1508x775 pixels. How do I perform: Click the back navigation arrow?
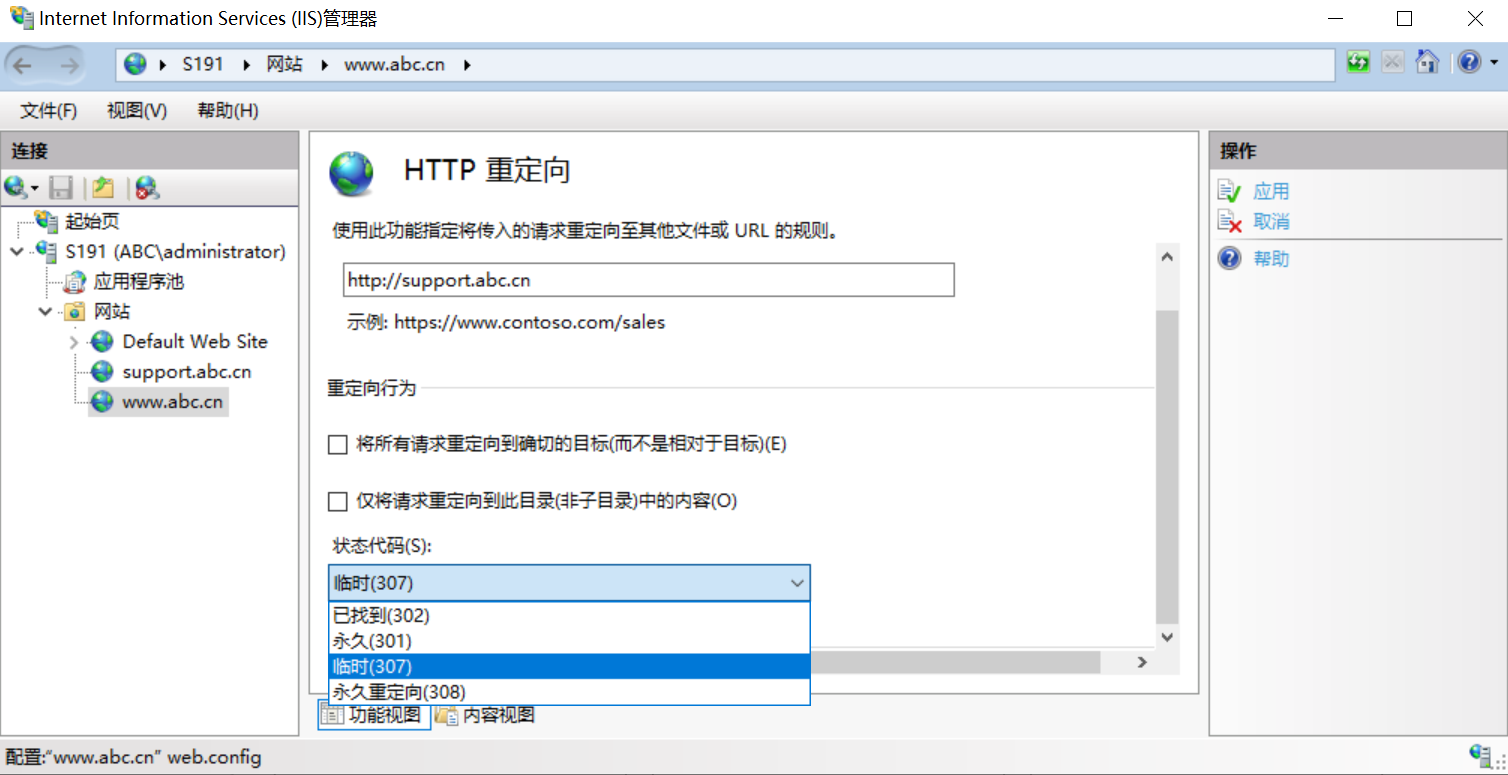pos(23,66)
